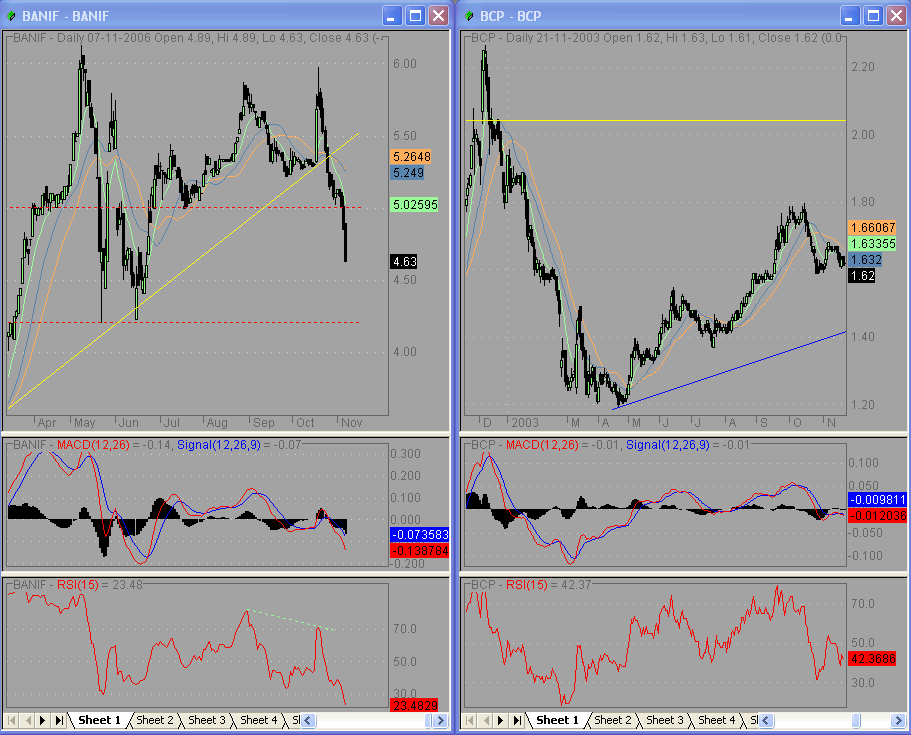Go to previous sheet in BCP window
911x735 pixels.
[x=485, y=720]
